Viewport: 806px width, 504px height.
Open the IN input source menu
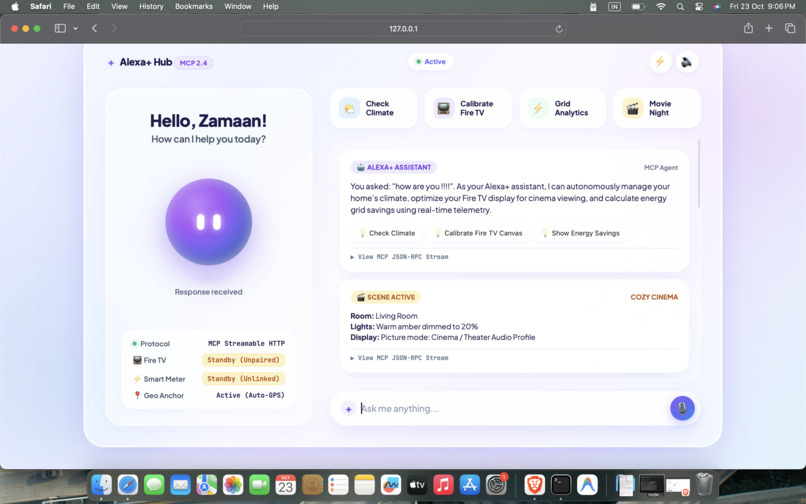615,7
